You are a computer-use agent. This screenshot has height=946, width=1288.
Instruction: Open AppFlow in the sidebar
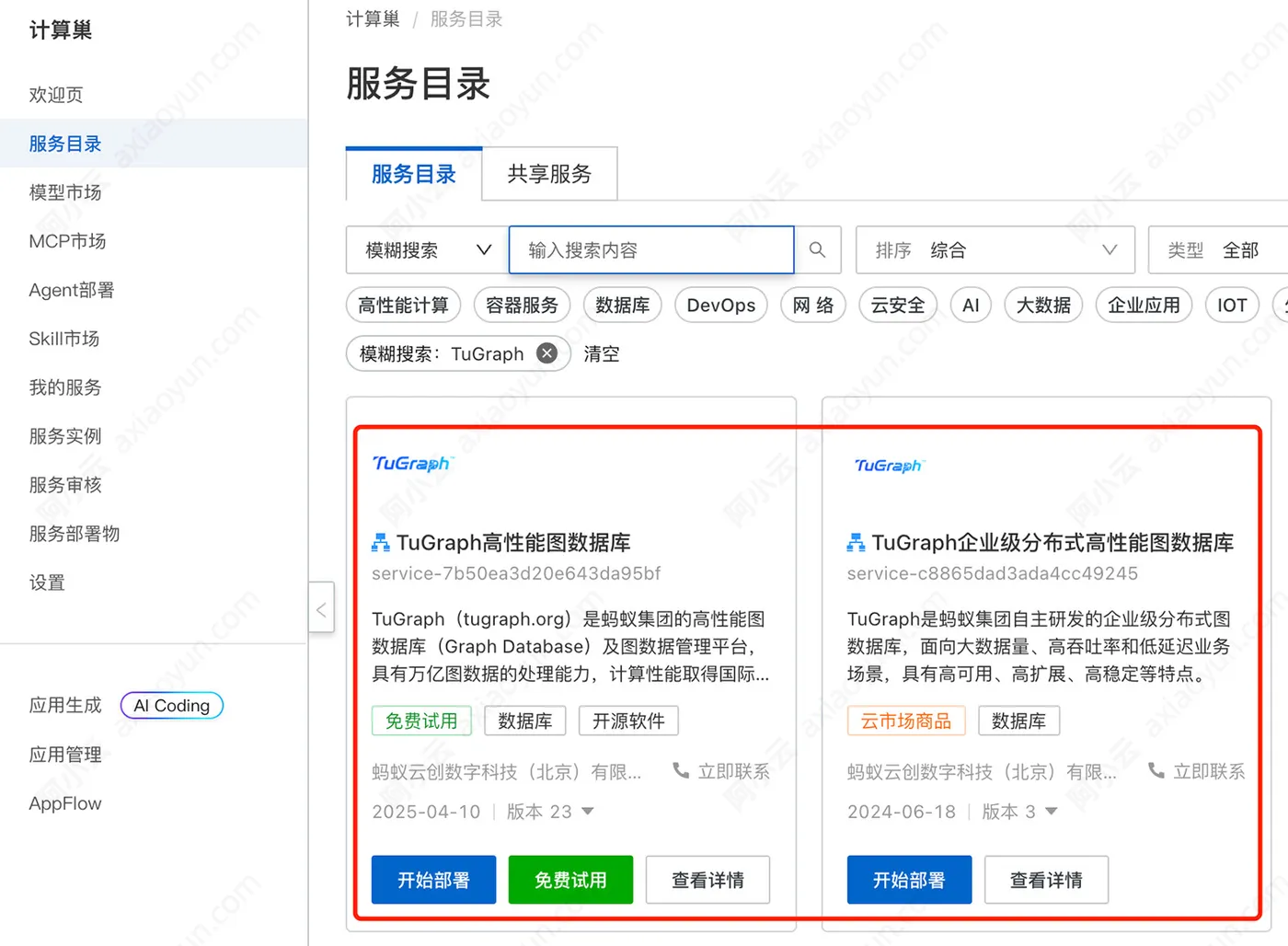tap(65, 803)
